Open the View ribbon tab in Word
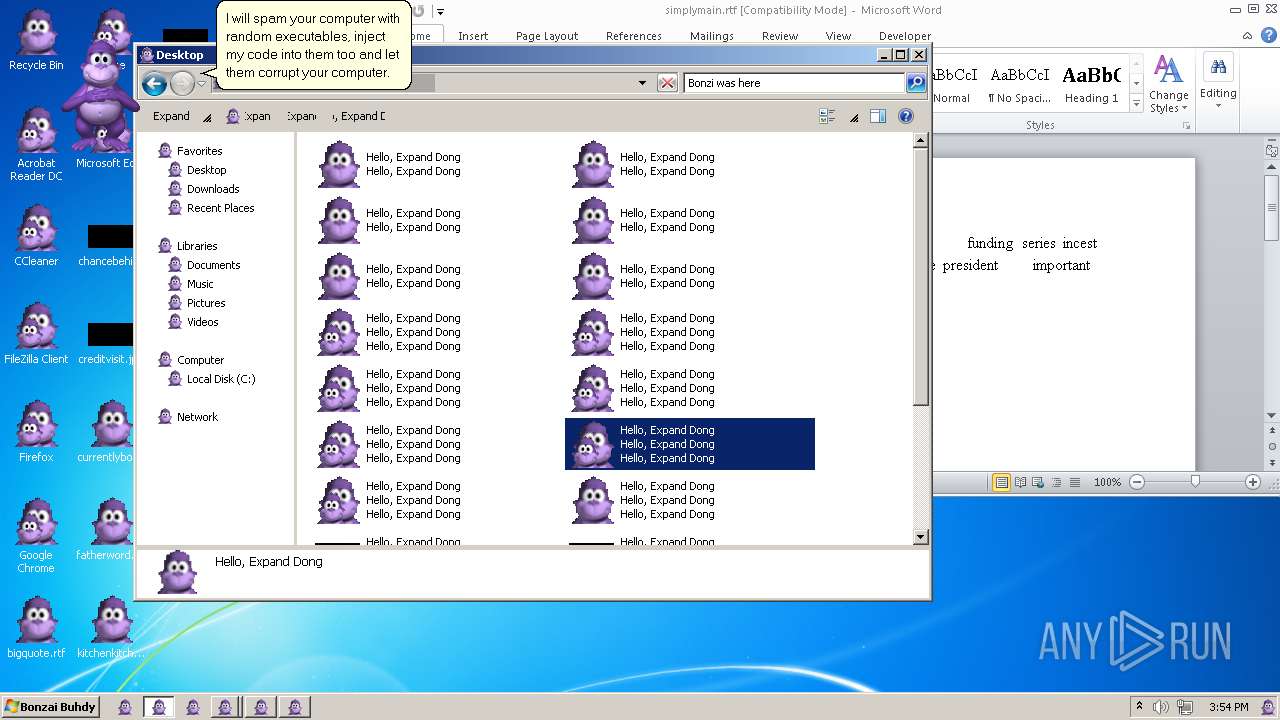Viewport: 1280px width, 720px height. click(x=838, y=36)
